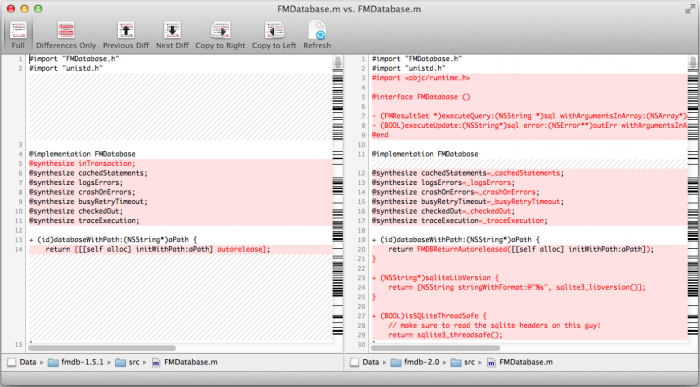Click right executeUpdate declaration line

tap(529, 125)
